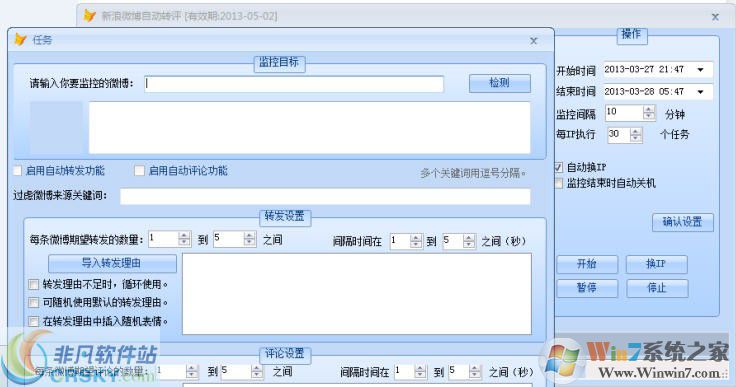
Task: Click the 监控间隔 minutes spinner field
Action: click(624, 112)
